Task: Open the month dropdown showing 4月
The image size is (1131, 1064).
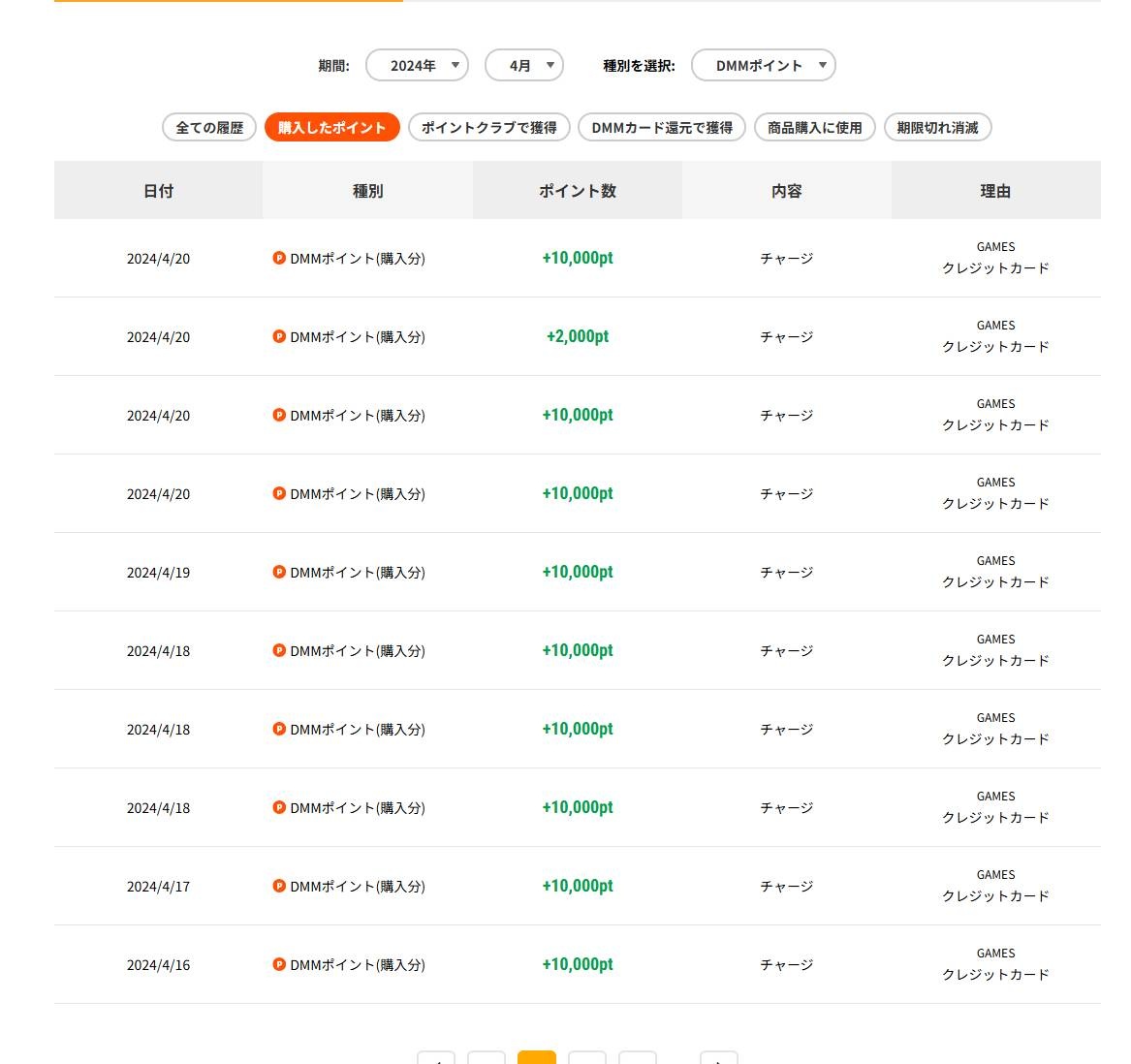Action: tap(523, 66)
